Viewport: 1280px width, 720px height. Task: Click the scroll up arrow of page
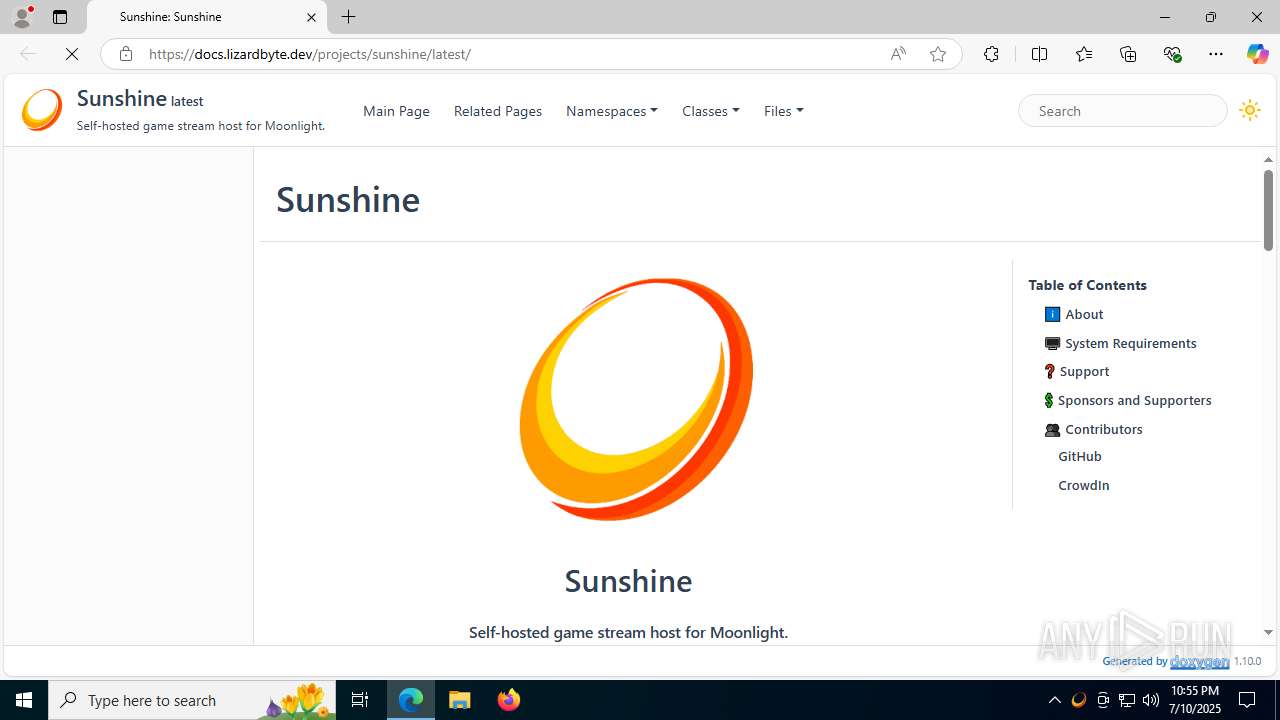pos(1268,159)
